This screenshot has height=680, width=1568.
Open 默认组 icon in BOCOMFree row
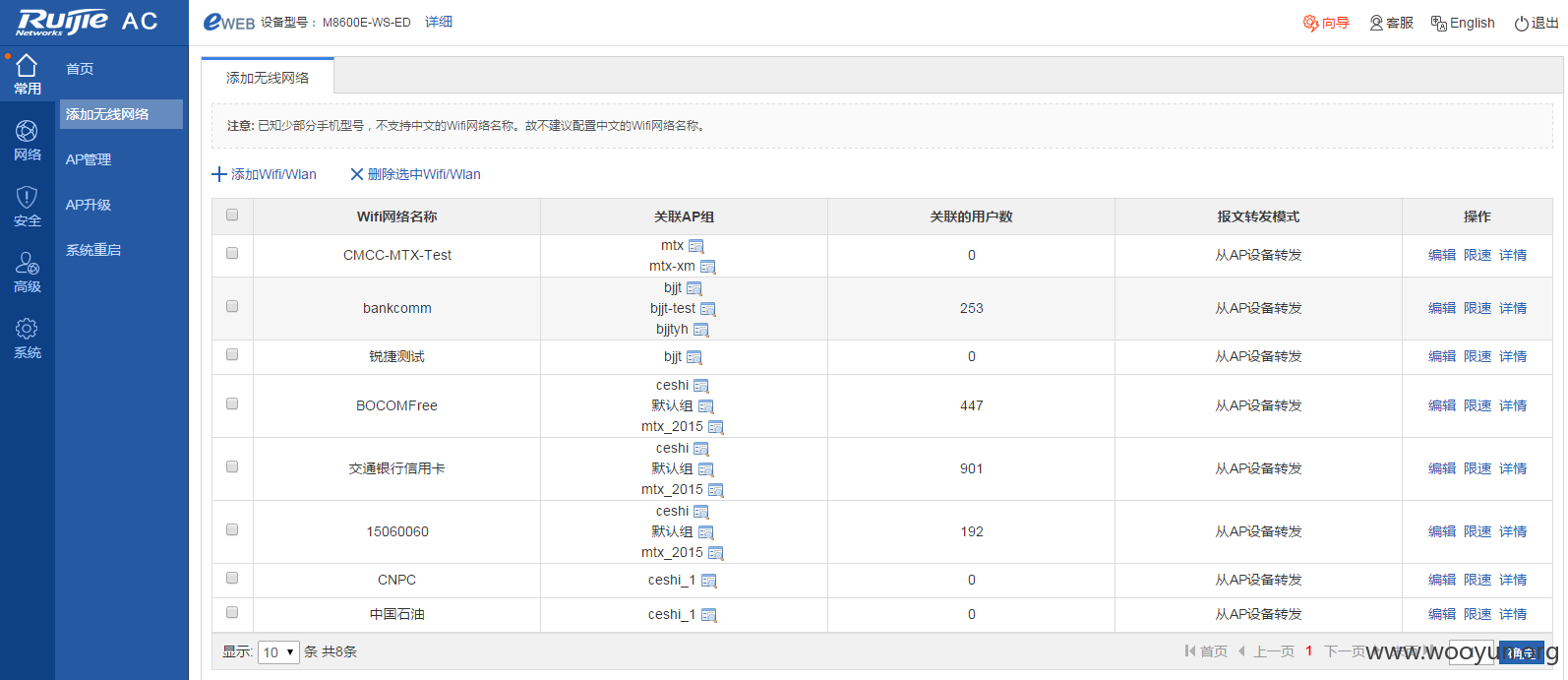point(706,406)
